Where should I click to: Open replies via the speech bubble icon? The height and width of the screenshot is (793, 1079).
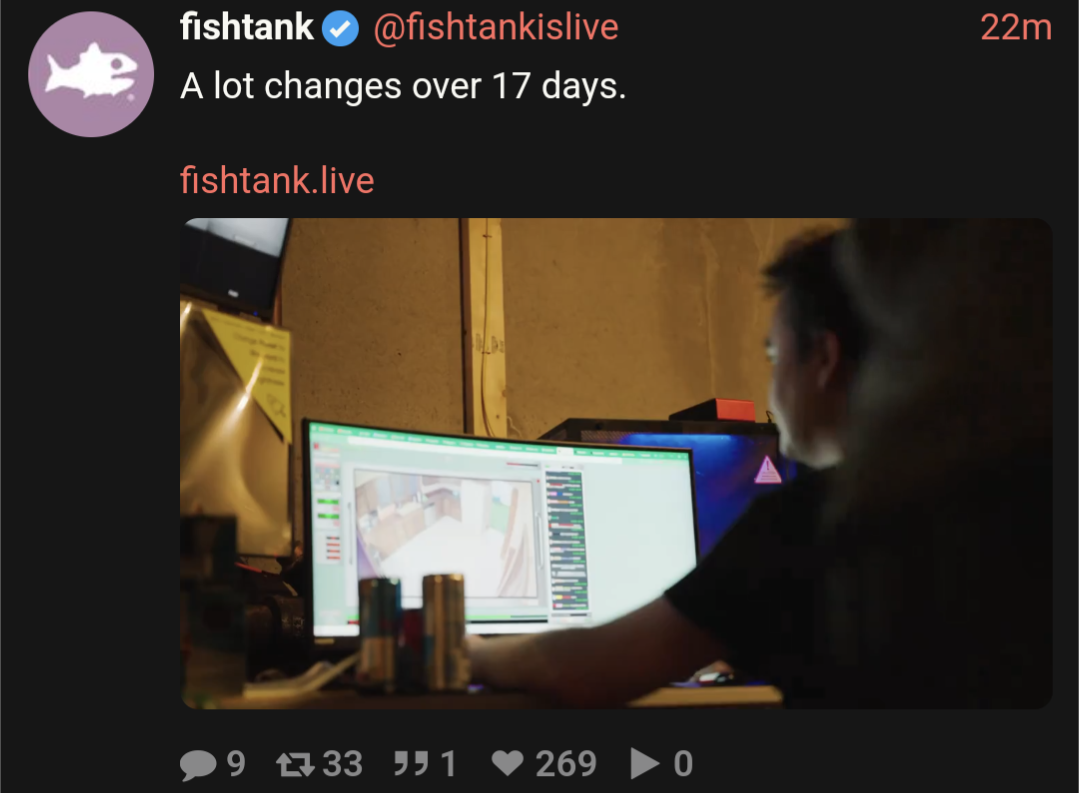point(198,764)
